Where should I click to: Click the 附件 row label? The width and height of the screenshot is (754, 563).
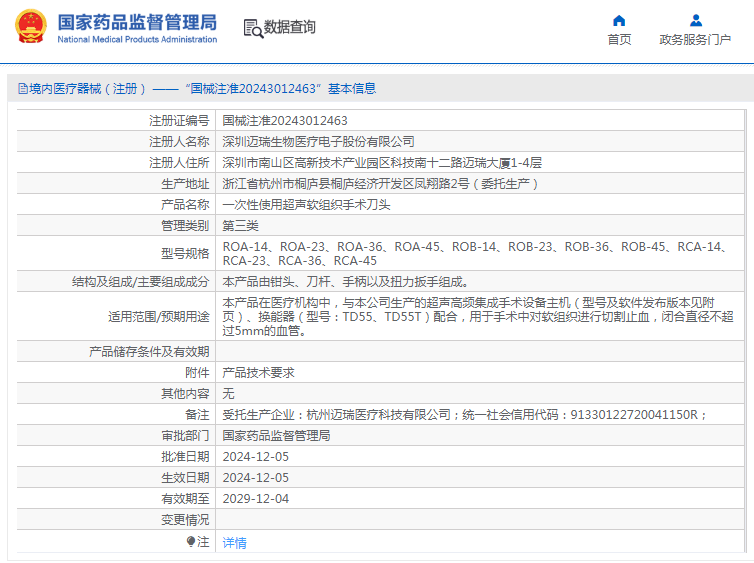click(197, 373)
